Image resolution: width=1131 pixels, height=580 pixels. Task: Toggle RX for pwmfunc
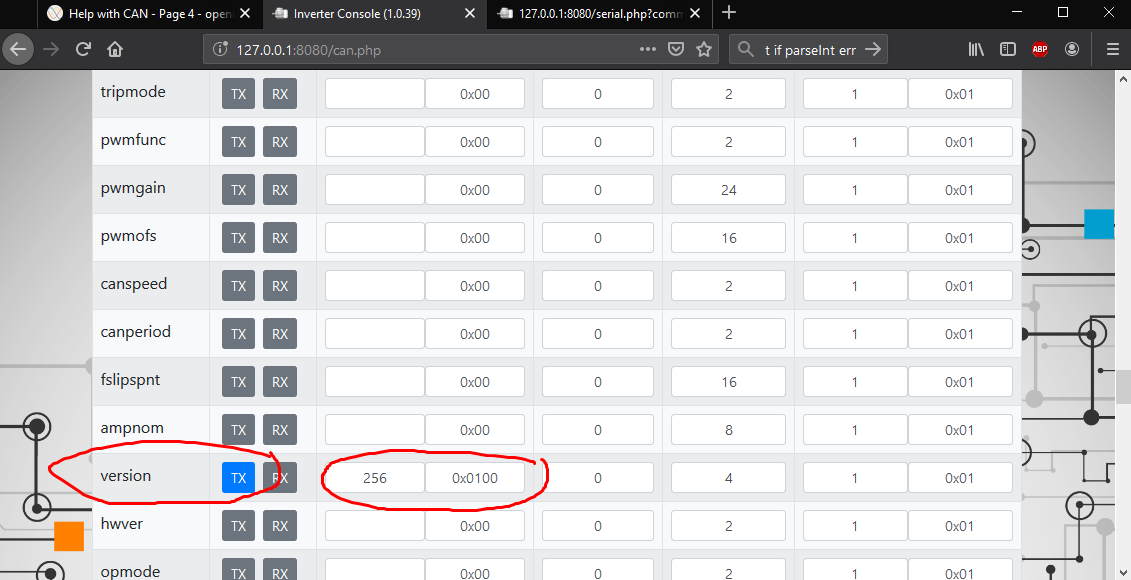(280, 142)
